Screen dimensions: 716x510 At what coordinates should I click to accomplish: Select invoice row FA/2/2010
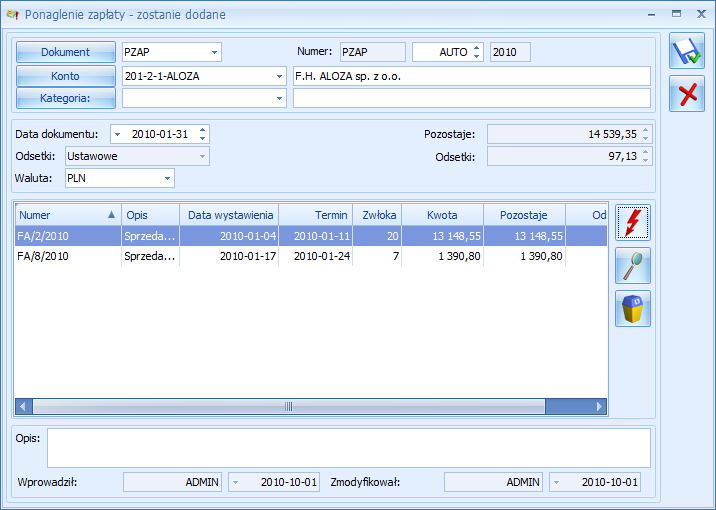pos(311,236)
